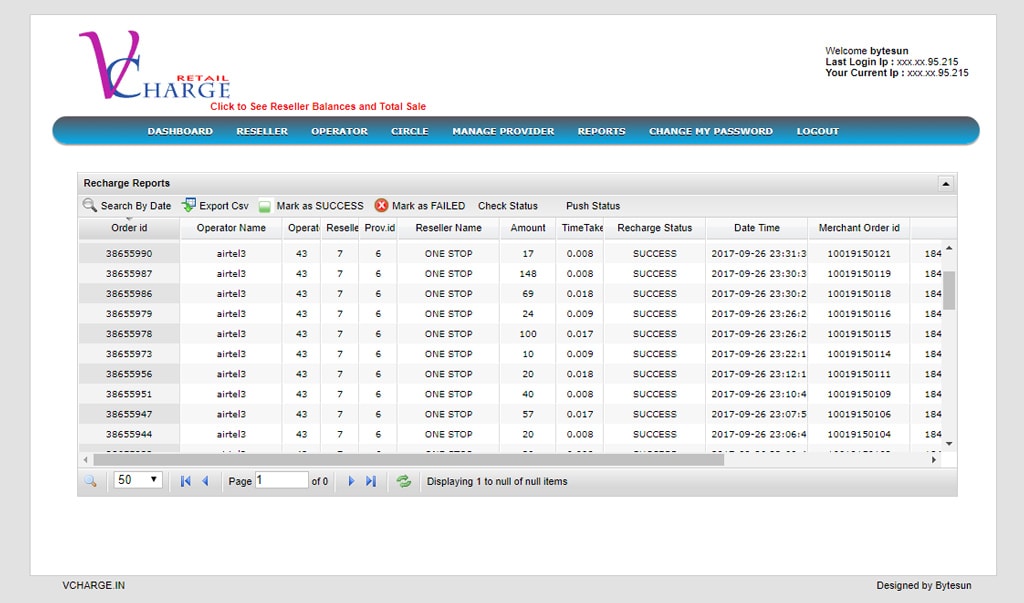Click the vertical scrollbar thumb of the grid

(949, 290)
